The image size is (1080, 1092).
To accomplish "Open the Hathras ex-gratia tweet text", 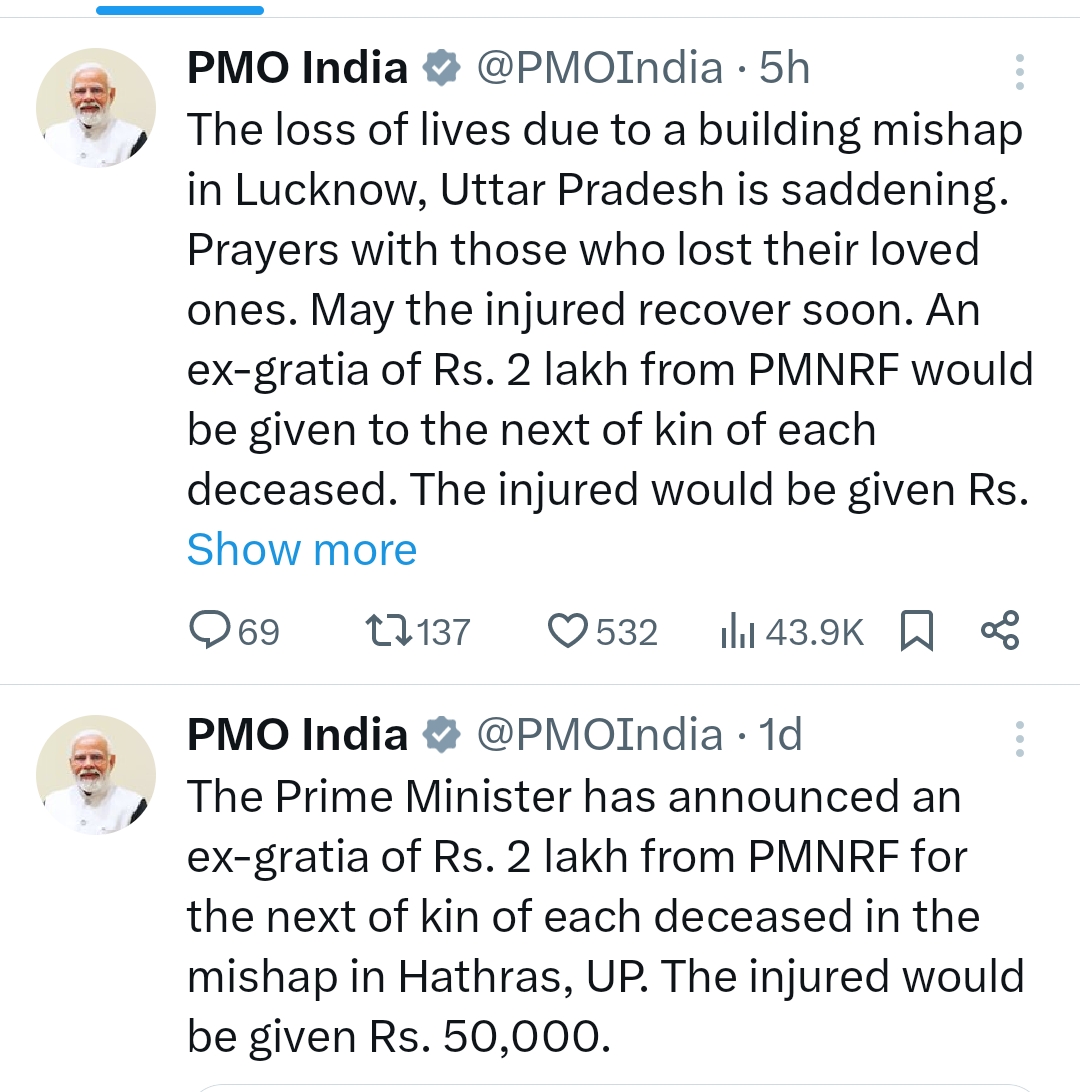I will (600, 916).
